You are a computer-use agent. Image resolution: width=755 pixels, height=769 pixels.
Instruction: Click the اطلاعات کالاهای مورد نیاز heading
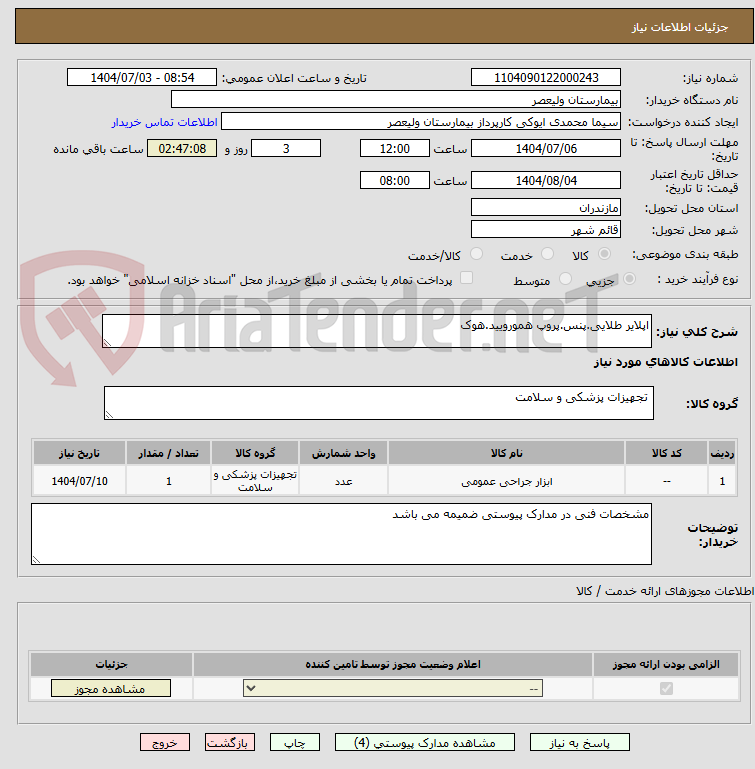[x=666, y=362]
